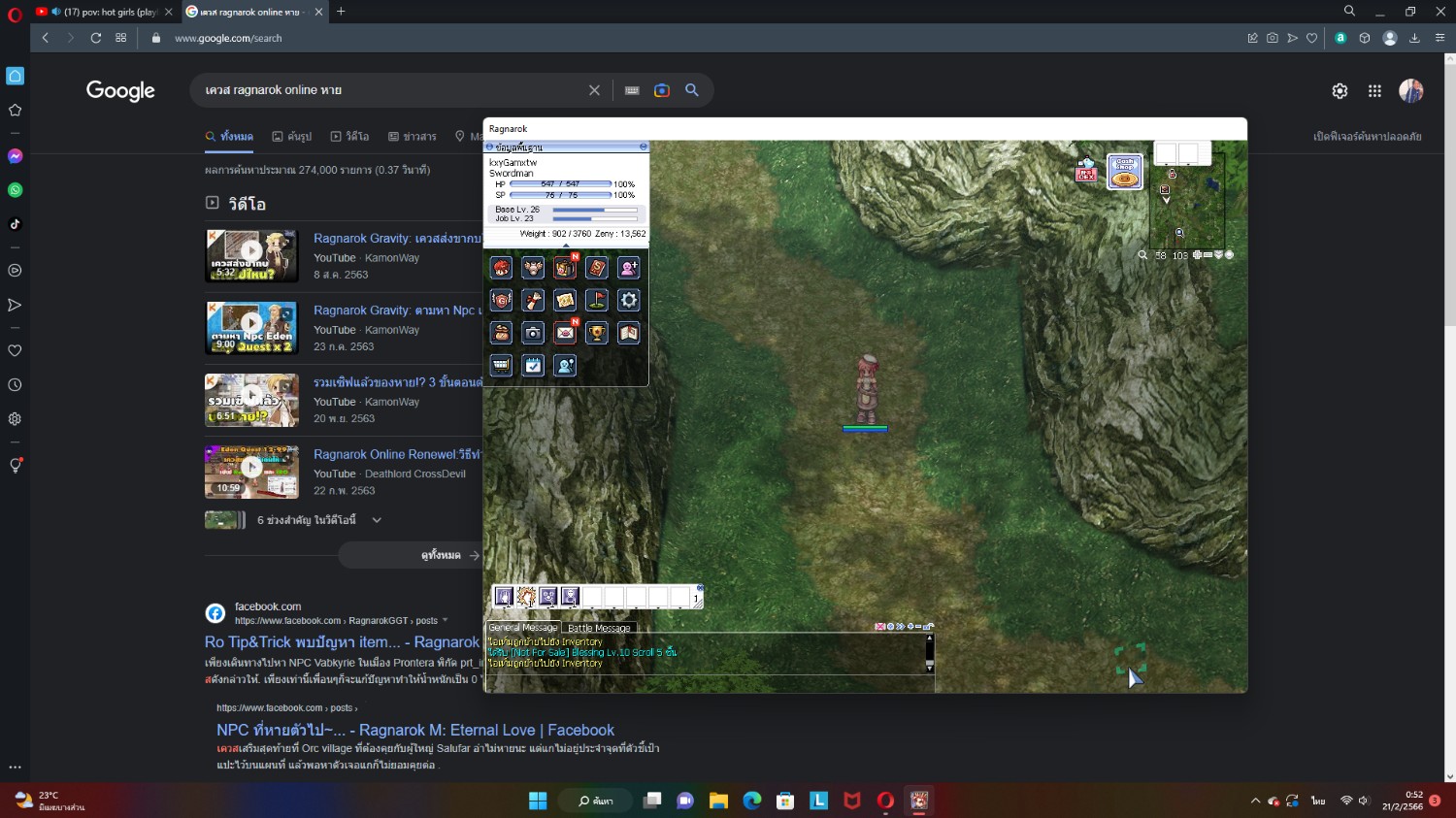The width and height of the screenshot is (1456, 818).
Task: Open the quest scroll icon in Ragnarok menu
Action: click(x=533, y=300)
